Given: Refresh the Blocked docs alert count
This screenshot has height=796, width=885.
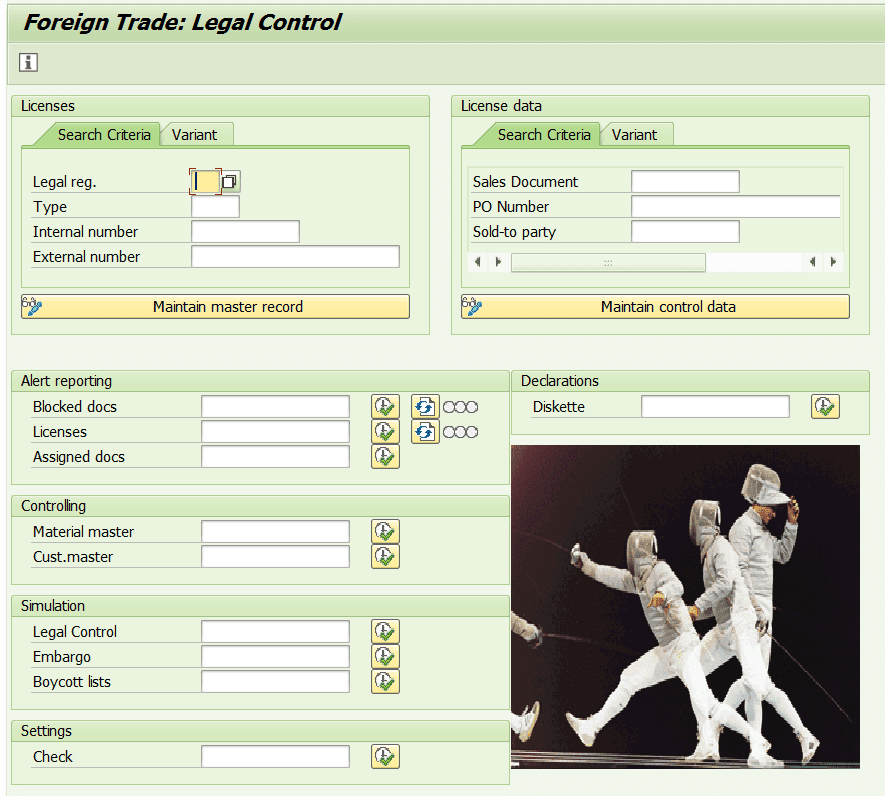Looking at the screenshot, I should click(x=425, y=407).
